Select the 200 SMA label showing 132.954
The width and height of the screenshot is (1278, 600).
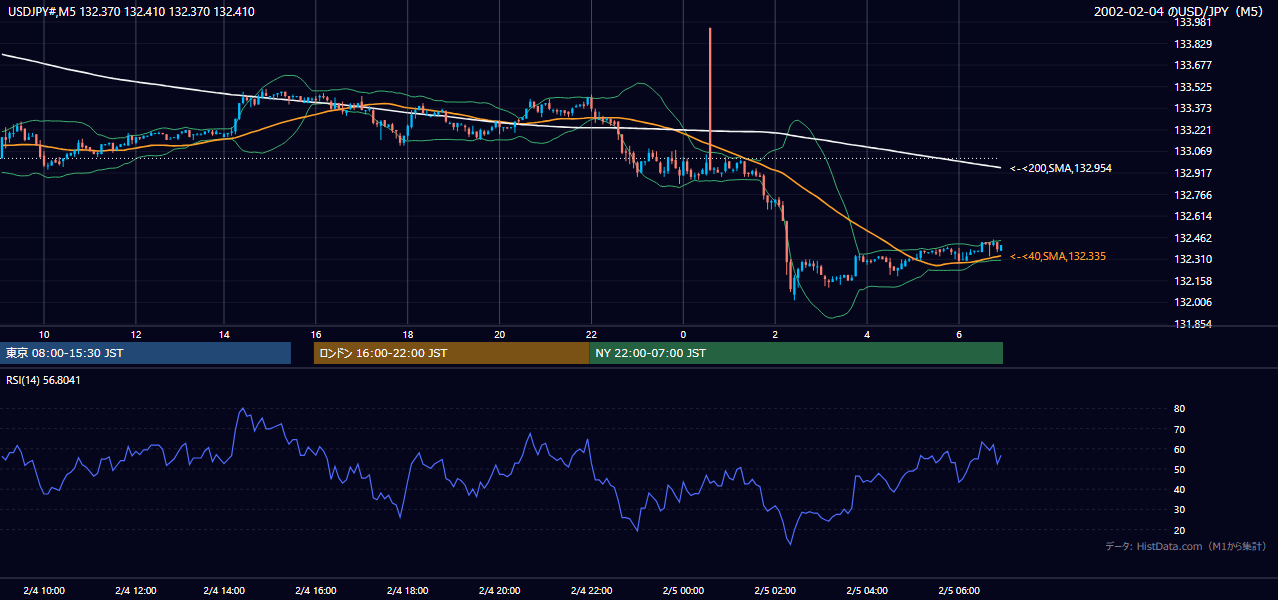[x=1061, y=168]
